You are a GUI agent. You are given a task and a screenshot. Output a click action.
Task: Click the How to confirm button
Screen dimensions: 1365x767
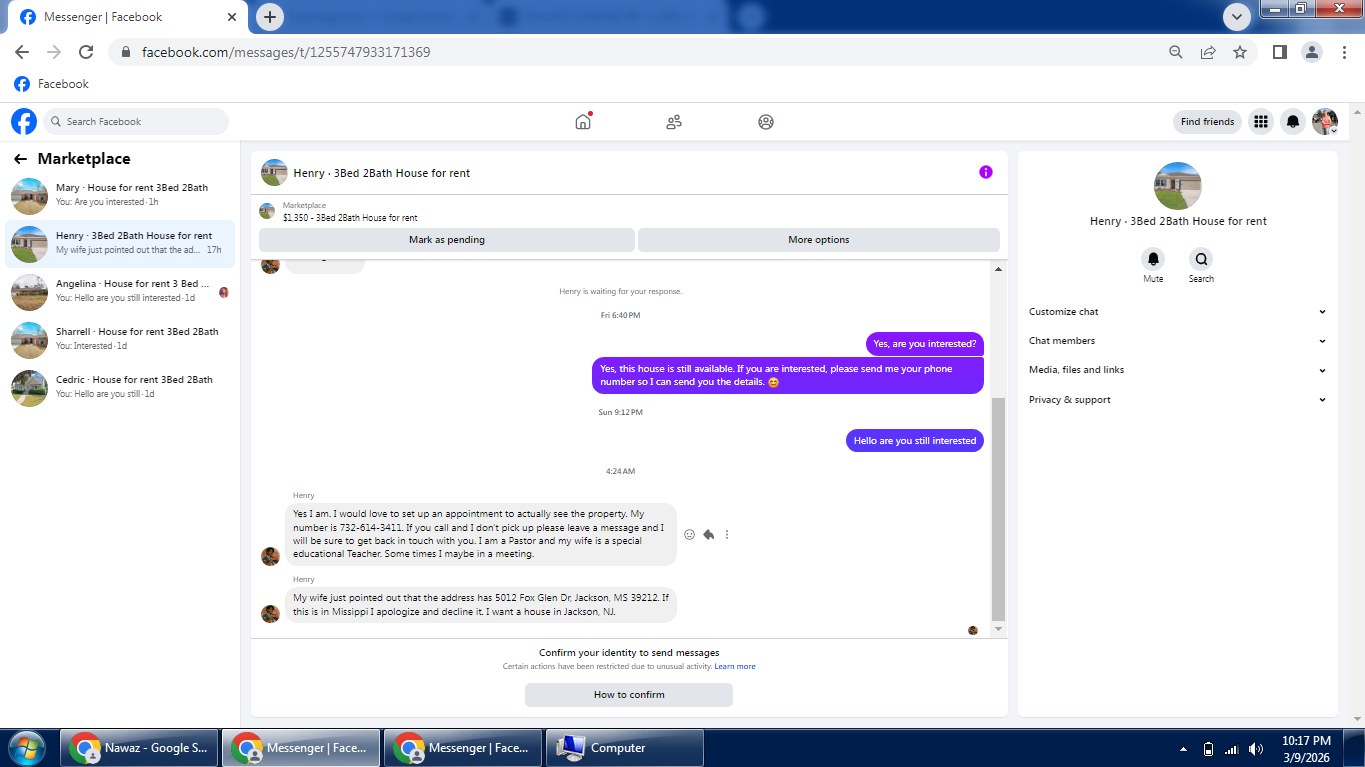pyautogui.click(x=629, y=695)
